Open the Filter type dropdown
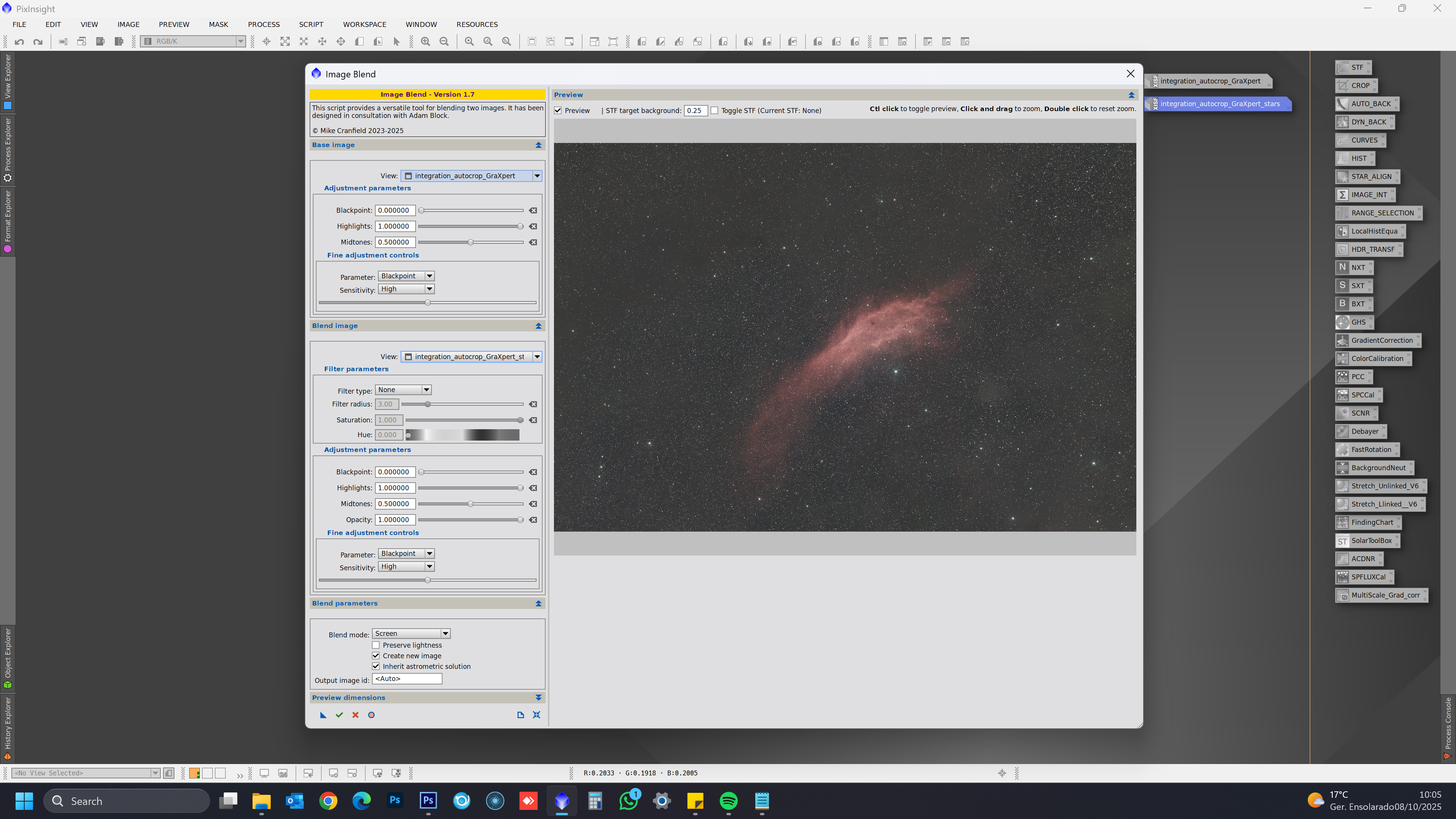 pos(403,390)
